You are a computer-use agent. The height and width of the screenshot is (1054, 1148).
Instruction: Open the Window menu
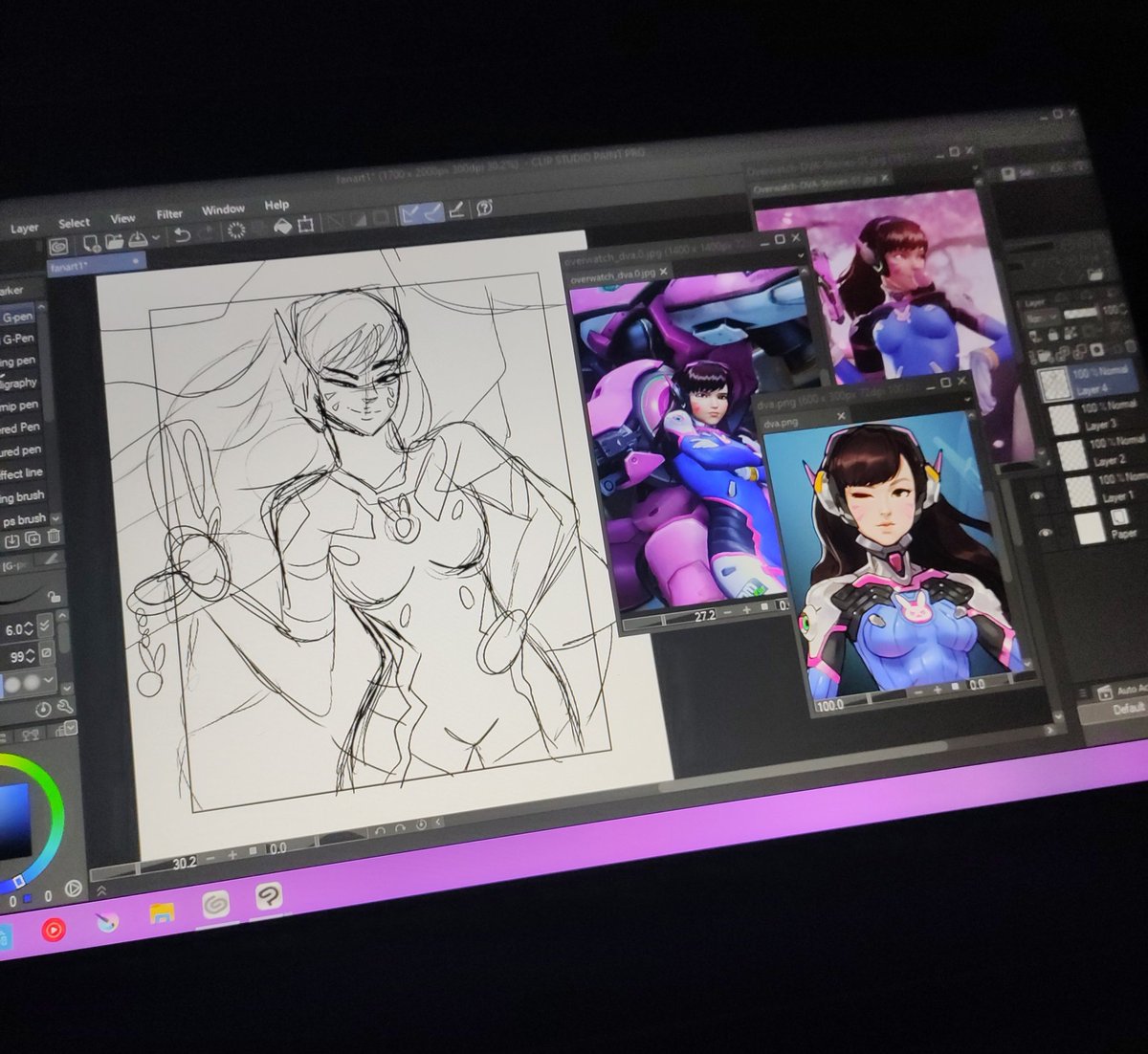tap(223, 209)
